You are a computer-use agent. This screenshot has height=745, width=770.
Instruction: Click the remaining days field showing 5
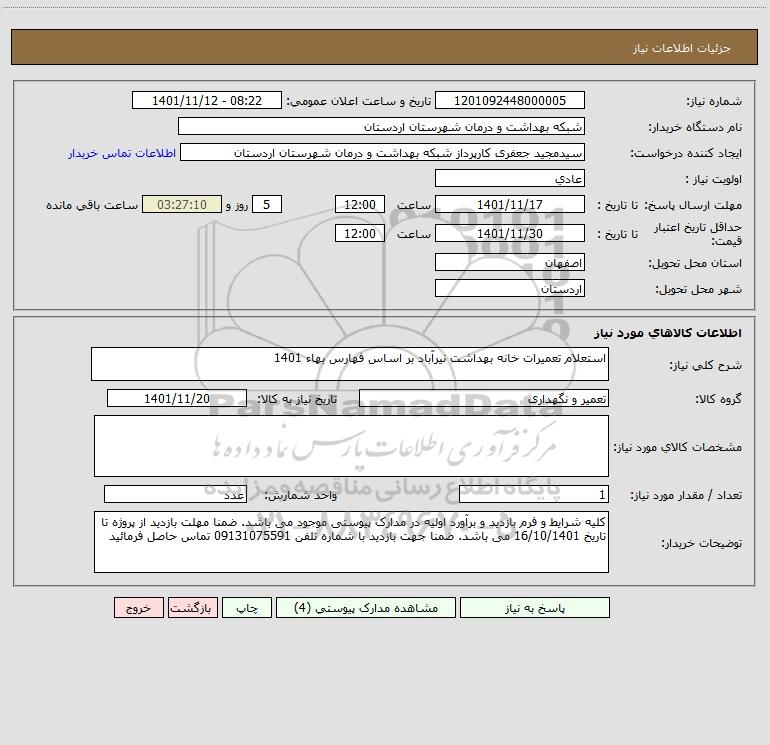click(x=267, y=204)
